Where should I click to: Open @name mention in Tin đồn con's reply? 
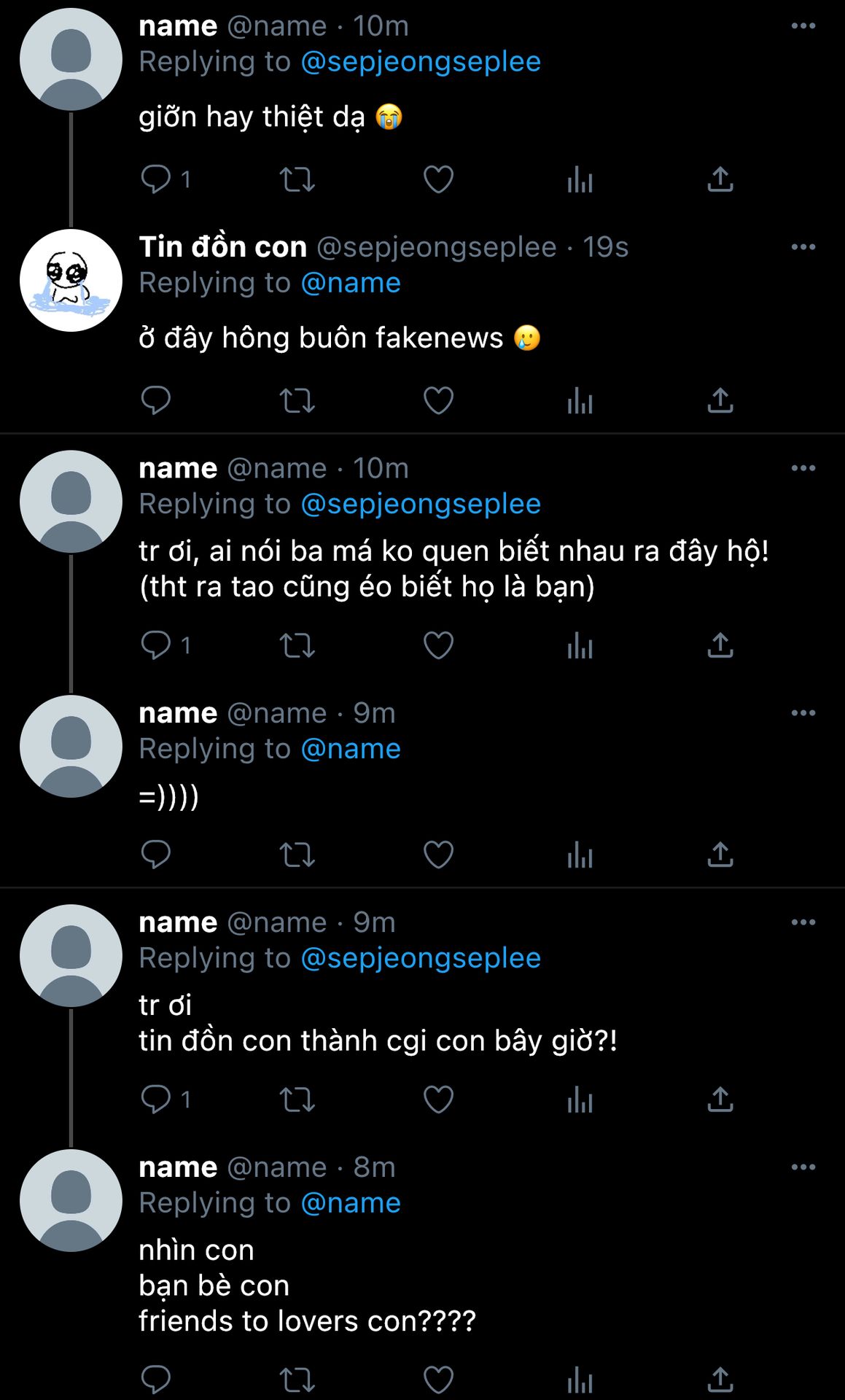(351, 283)
